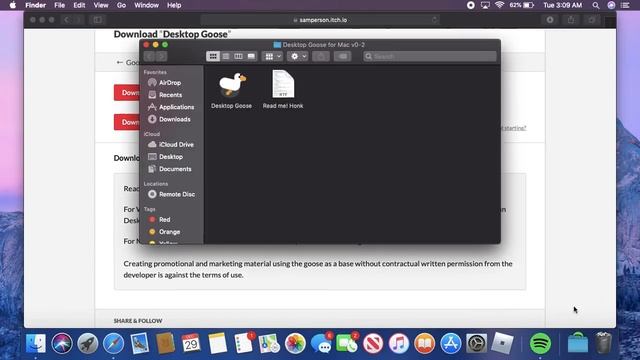Click the Safari share button
640x360 pixels.
(x=571, y=20)
